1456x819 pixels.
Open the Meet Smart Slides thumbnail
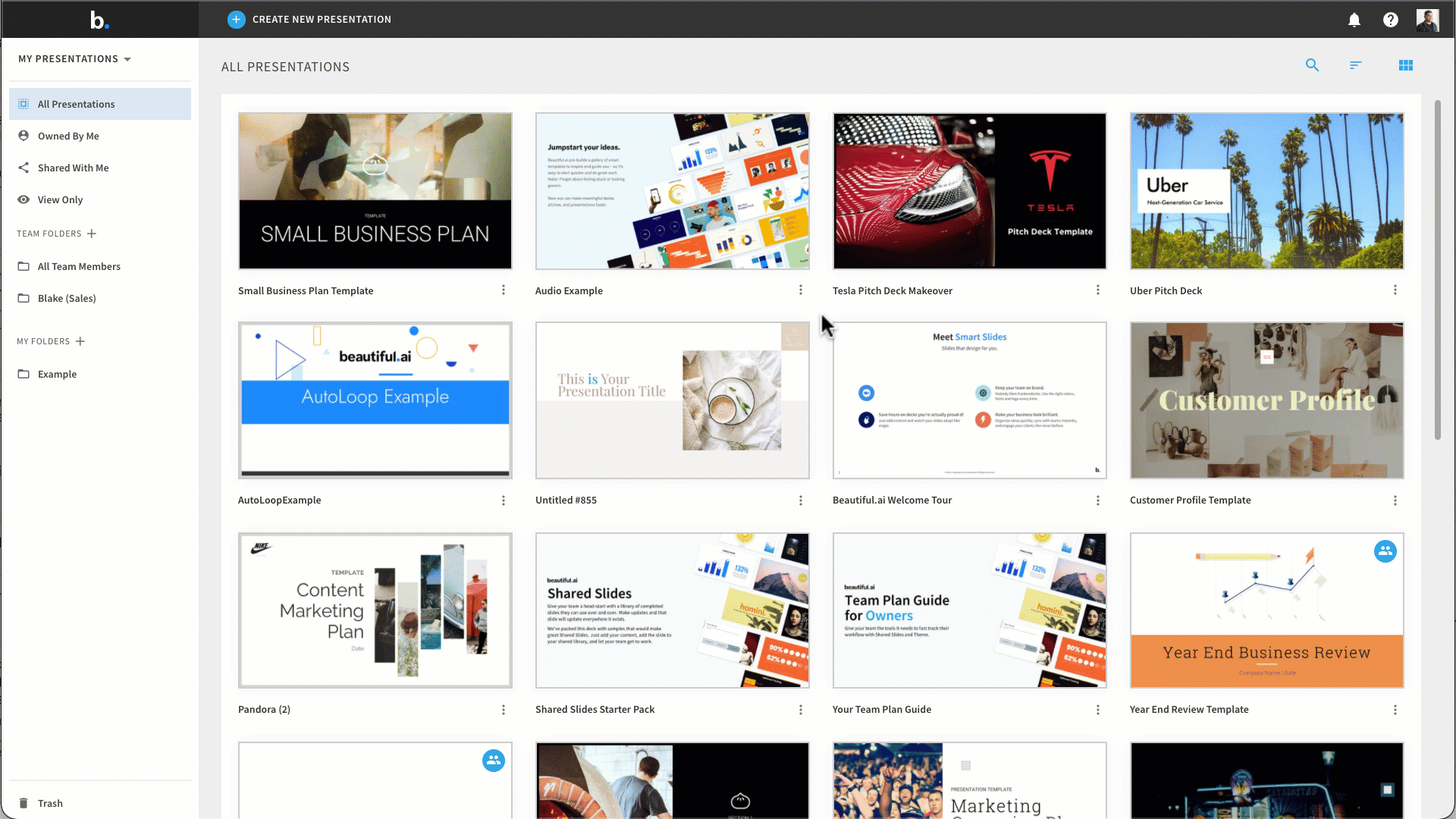pos(970,400)
